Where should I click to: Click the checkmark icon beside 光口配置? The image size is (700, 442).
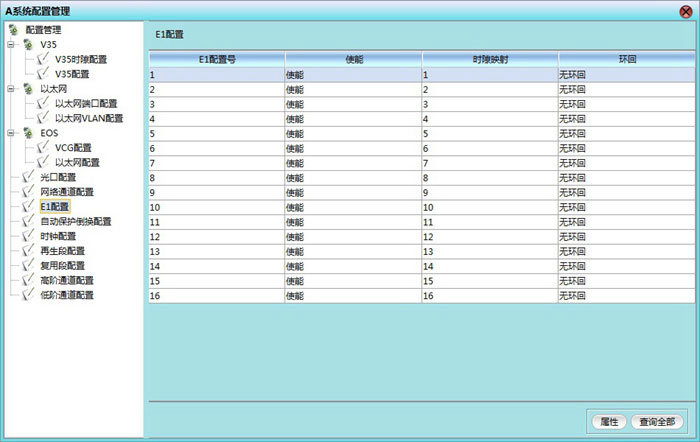[x=28, y=177]
